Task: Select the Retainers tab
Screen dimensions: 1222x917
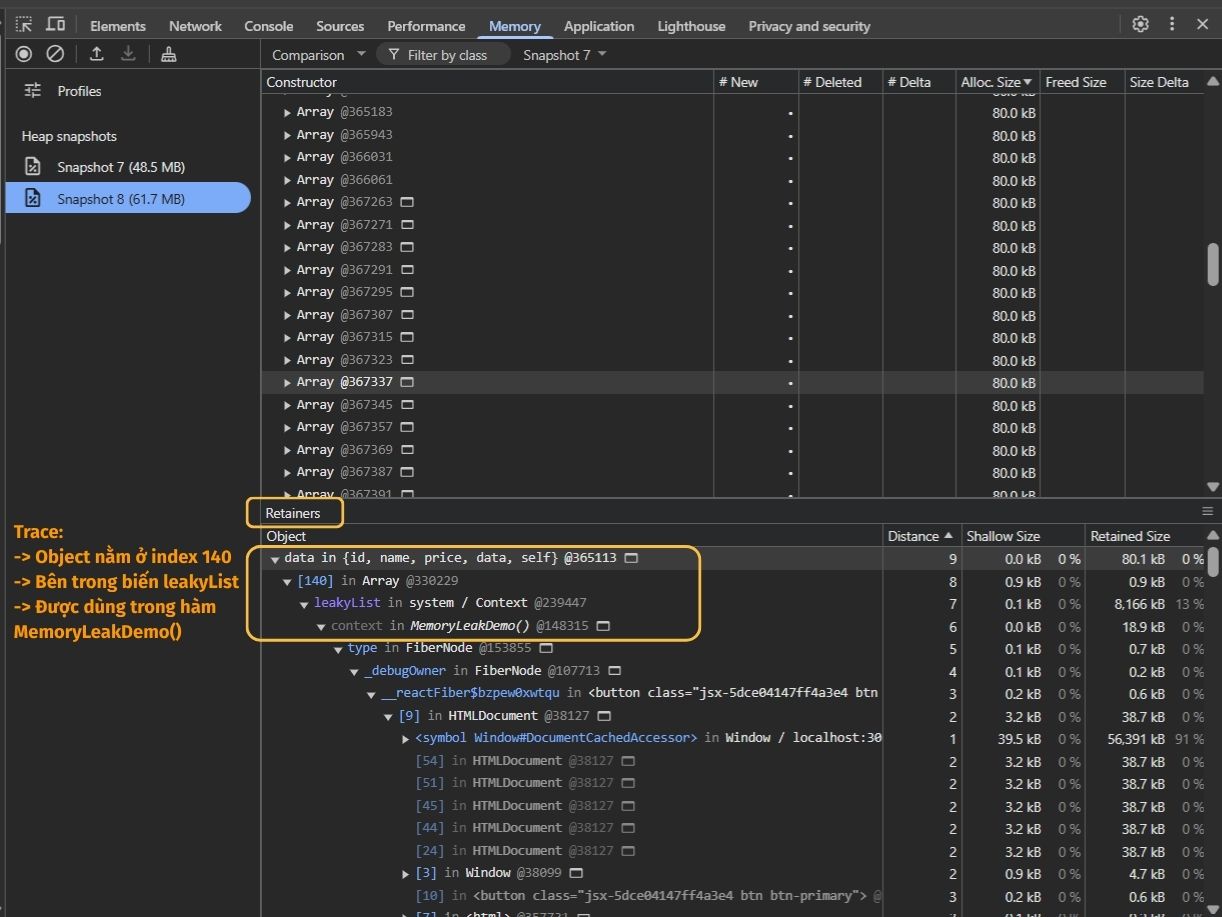Action: pyautogui.click(x=293, y=513)
